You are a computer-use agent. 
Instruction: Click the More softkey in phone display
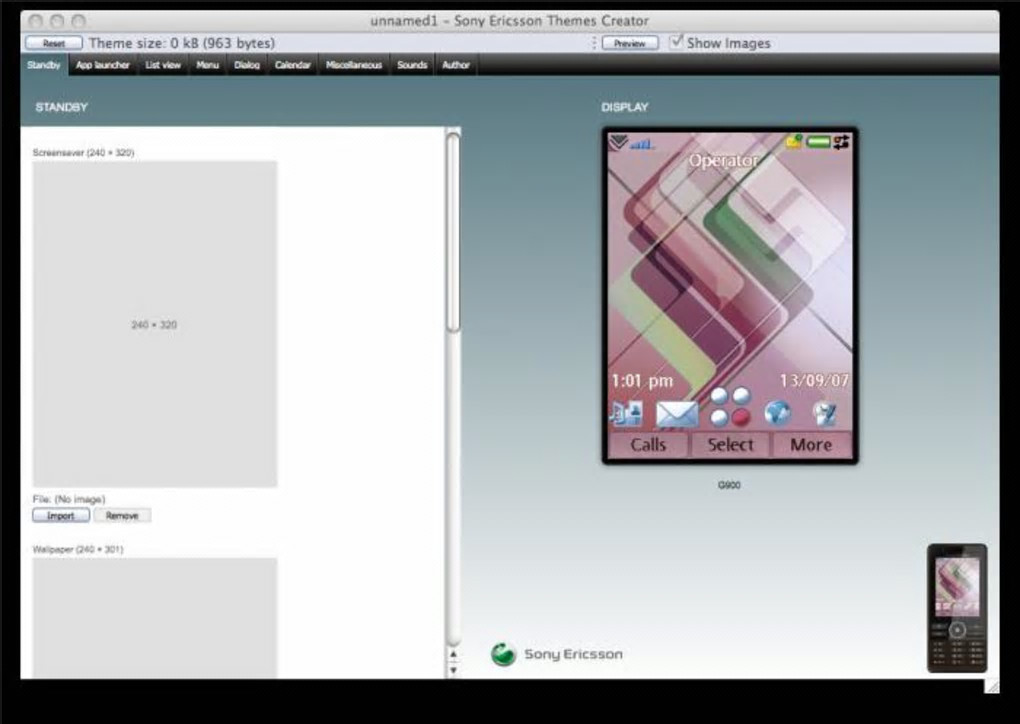tap(811, 445)
